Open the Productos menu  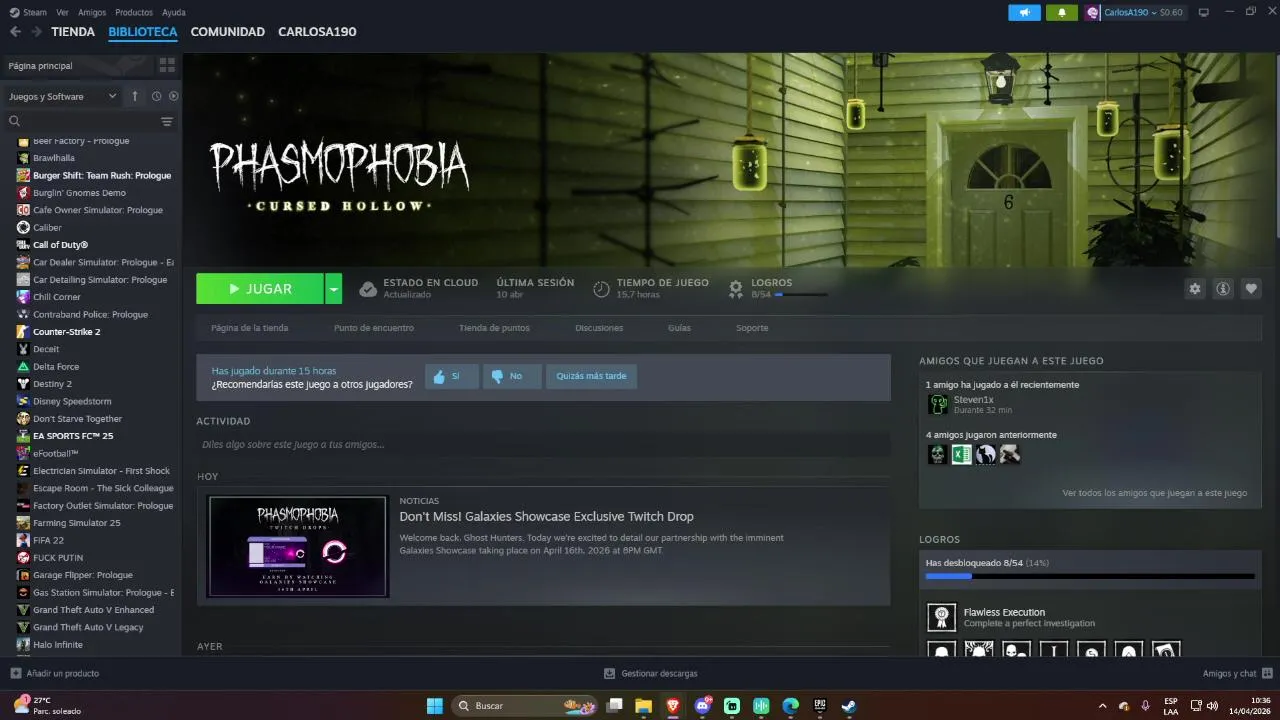coord(134,12)
